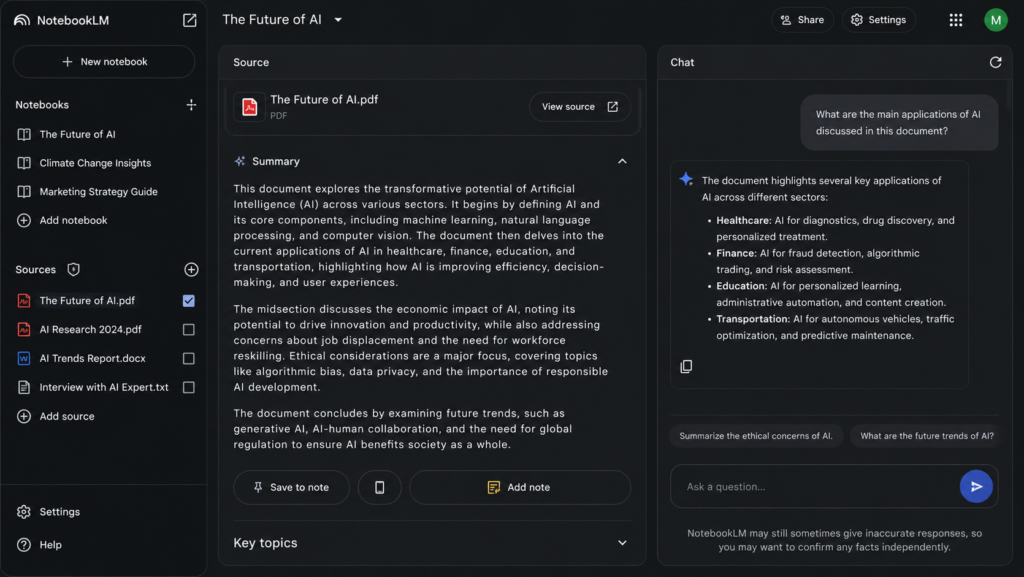Open The Future of AI notebook in sidebar

(x=77, y=134)
